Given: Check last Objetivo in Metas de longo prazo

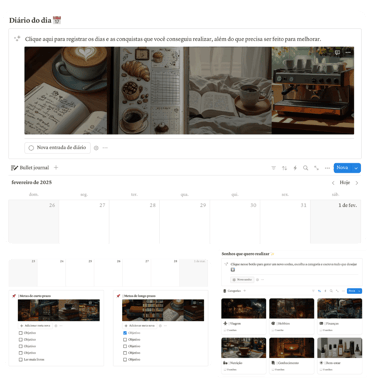Looking at the screenshot, I should (x=125, y=360).
